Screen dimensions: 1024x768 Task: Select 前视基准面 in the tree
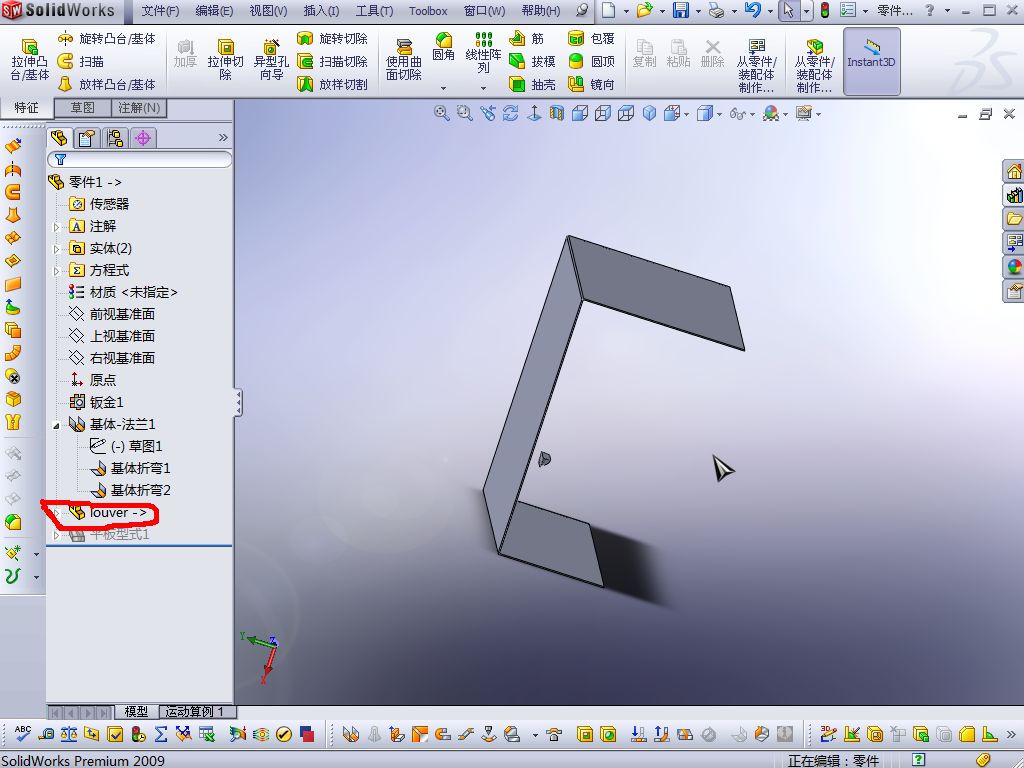112,314
